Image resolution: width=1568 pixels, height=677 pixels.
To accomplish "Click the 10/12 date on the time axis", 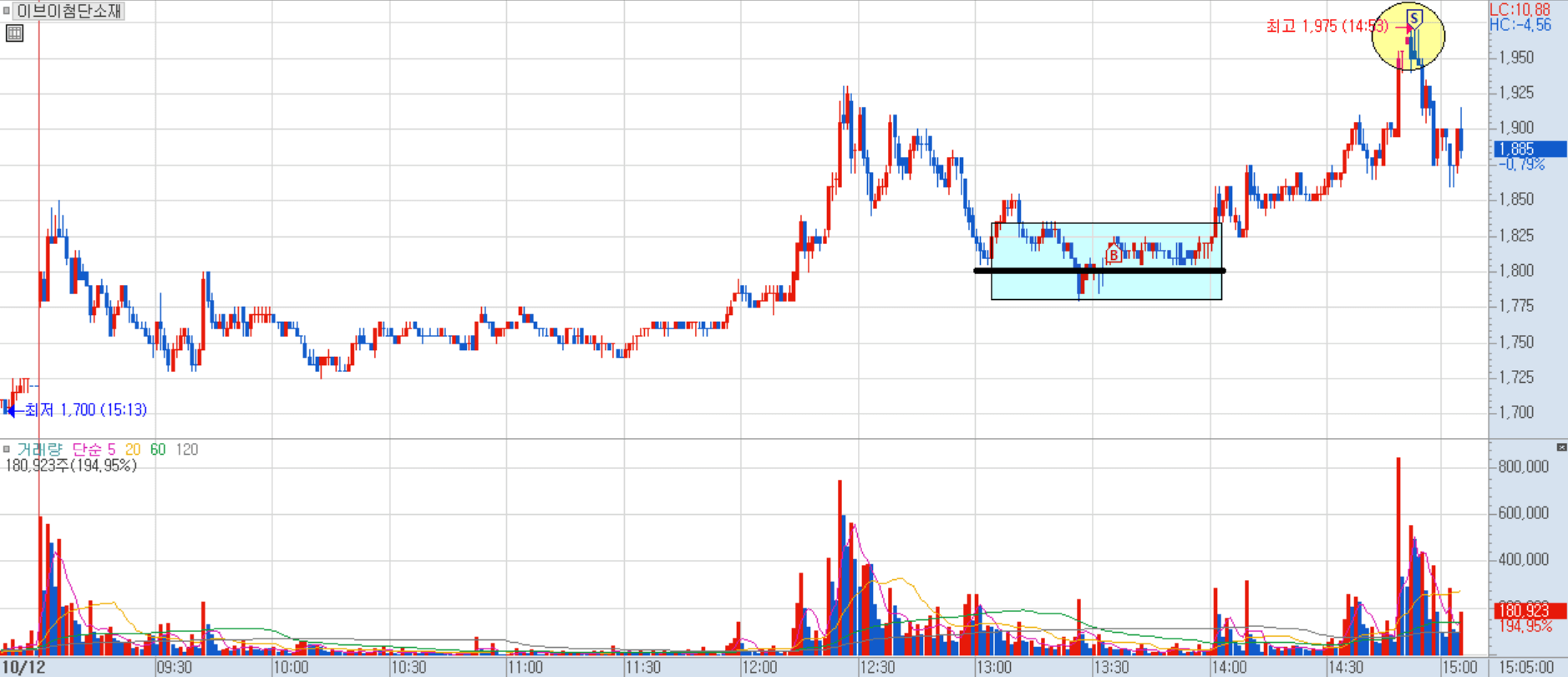I will (x=23, y=667).
